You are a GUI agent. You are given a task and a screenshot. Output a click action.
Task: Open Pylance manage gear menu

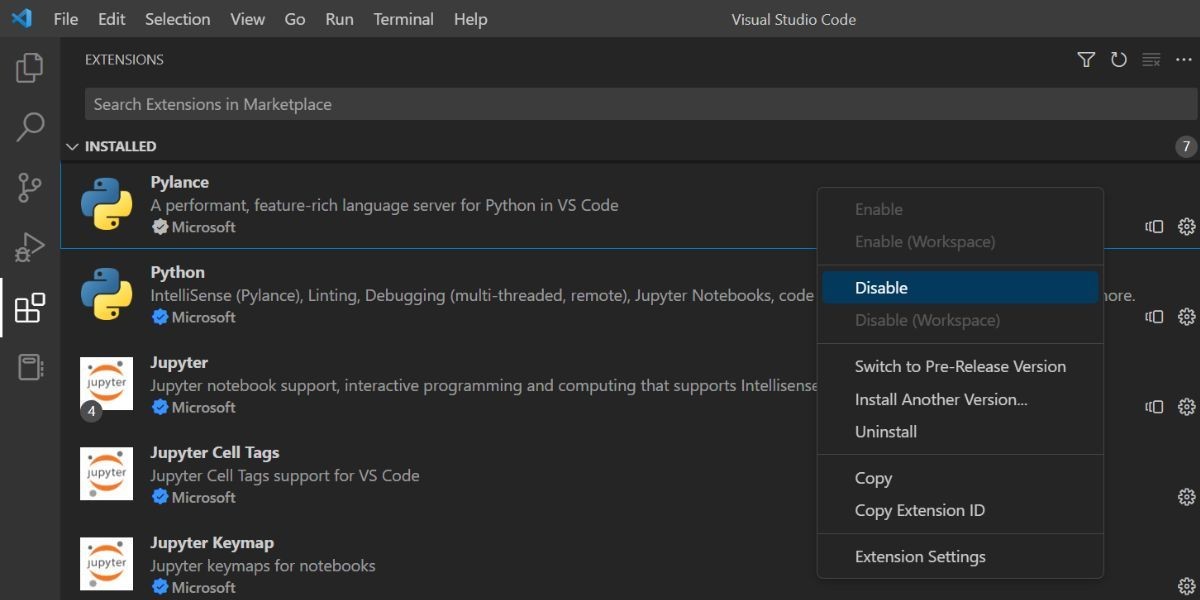click(1187, 227)
